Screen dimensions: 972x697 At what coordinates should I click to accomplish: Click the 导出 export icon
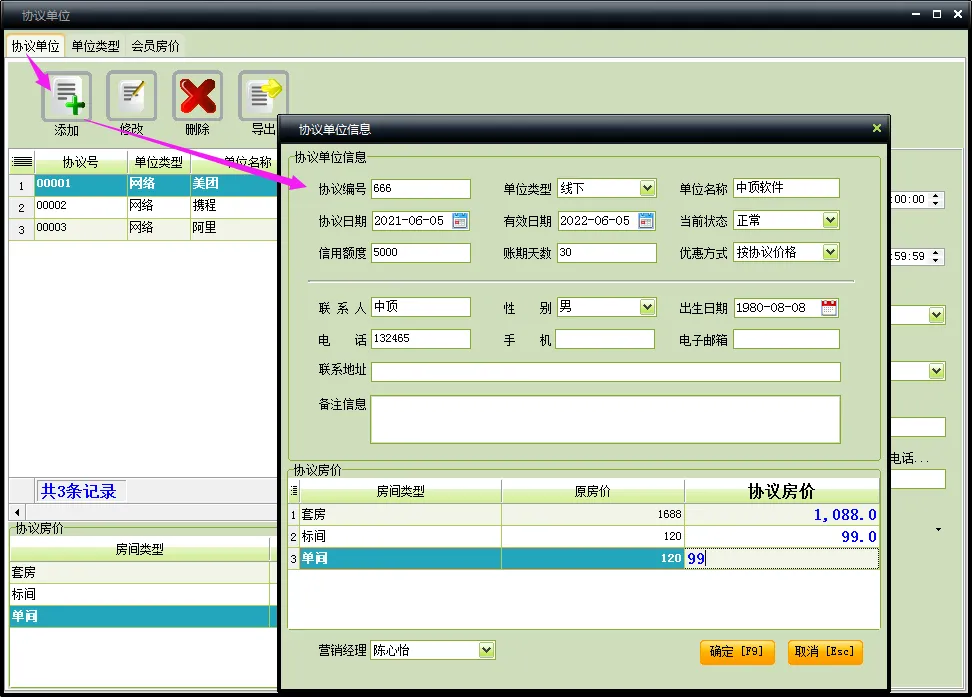click(263, 95)
